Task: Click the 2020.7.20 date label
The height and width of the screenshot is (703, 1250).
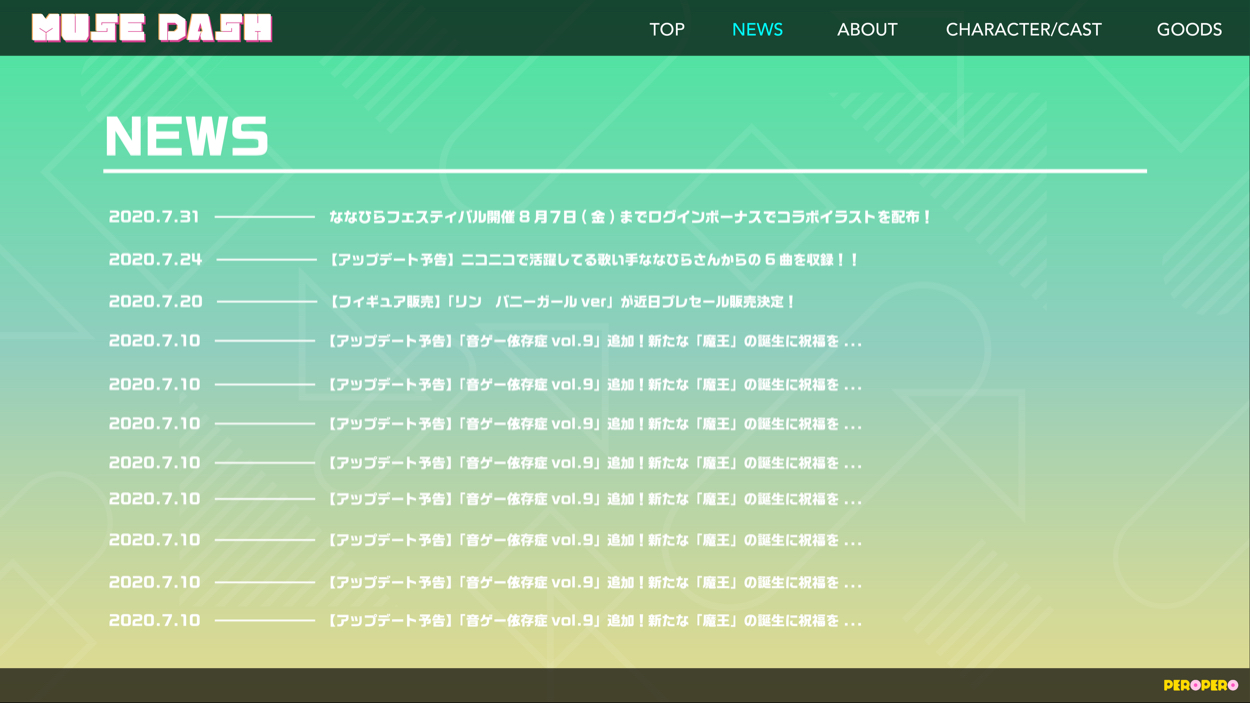Action: click(x=155, y=302)
